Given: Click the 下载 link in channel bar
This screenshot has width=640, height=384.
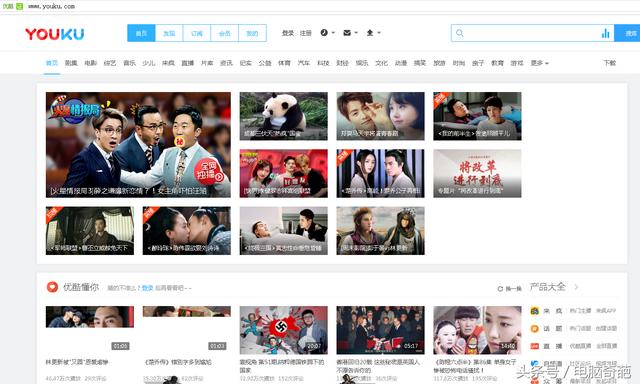Looking at the screenshot, I should point(610,63).
